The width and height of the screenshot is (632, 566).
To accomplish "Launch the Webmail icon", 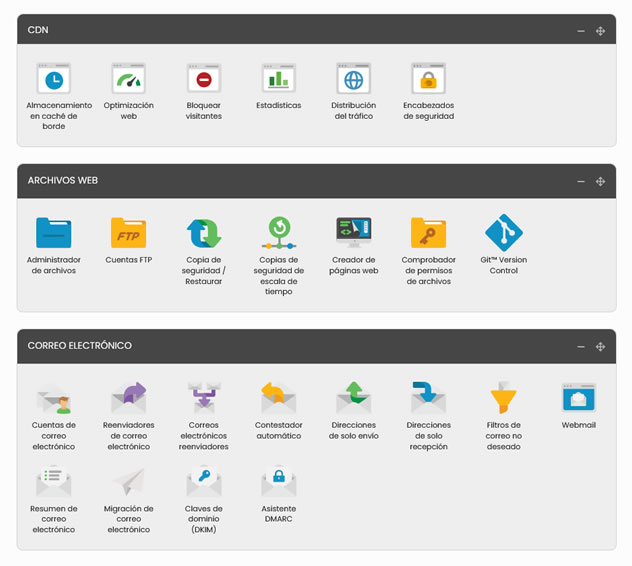I will tap(578, 398).
